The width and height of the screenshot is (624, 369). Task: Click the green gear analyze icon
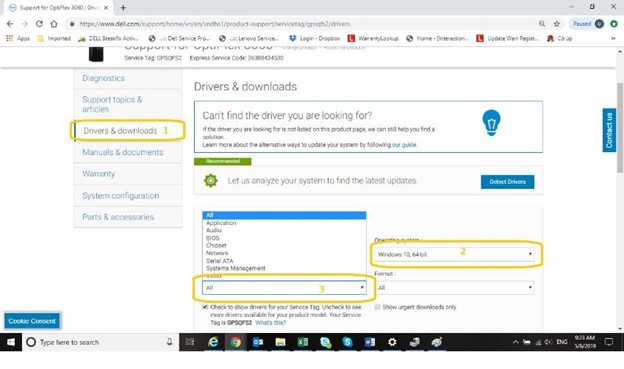coord(211,181)
